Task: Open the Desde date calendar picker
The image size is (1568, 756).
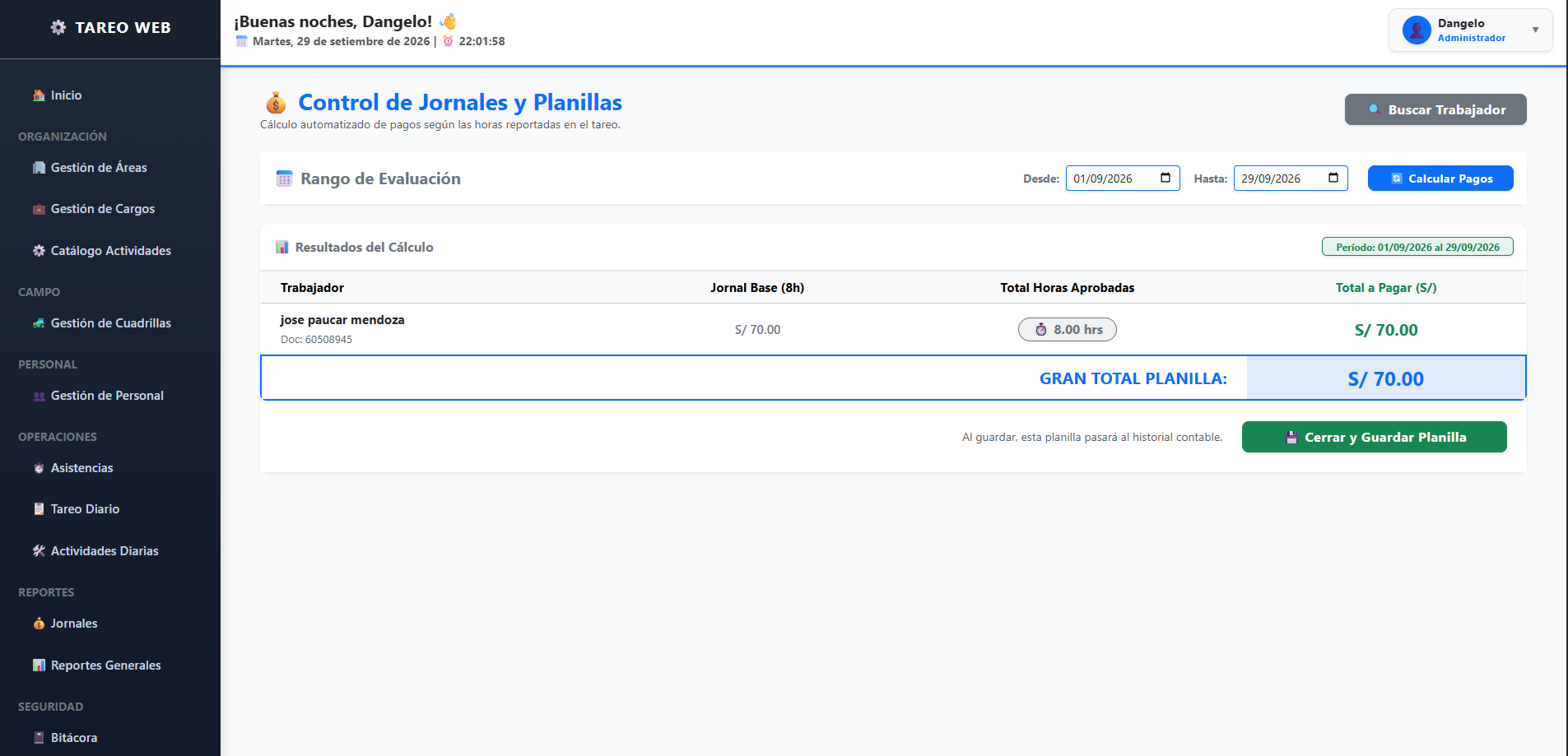Action: tap(1166, 179)
